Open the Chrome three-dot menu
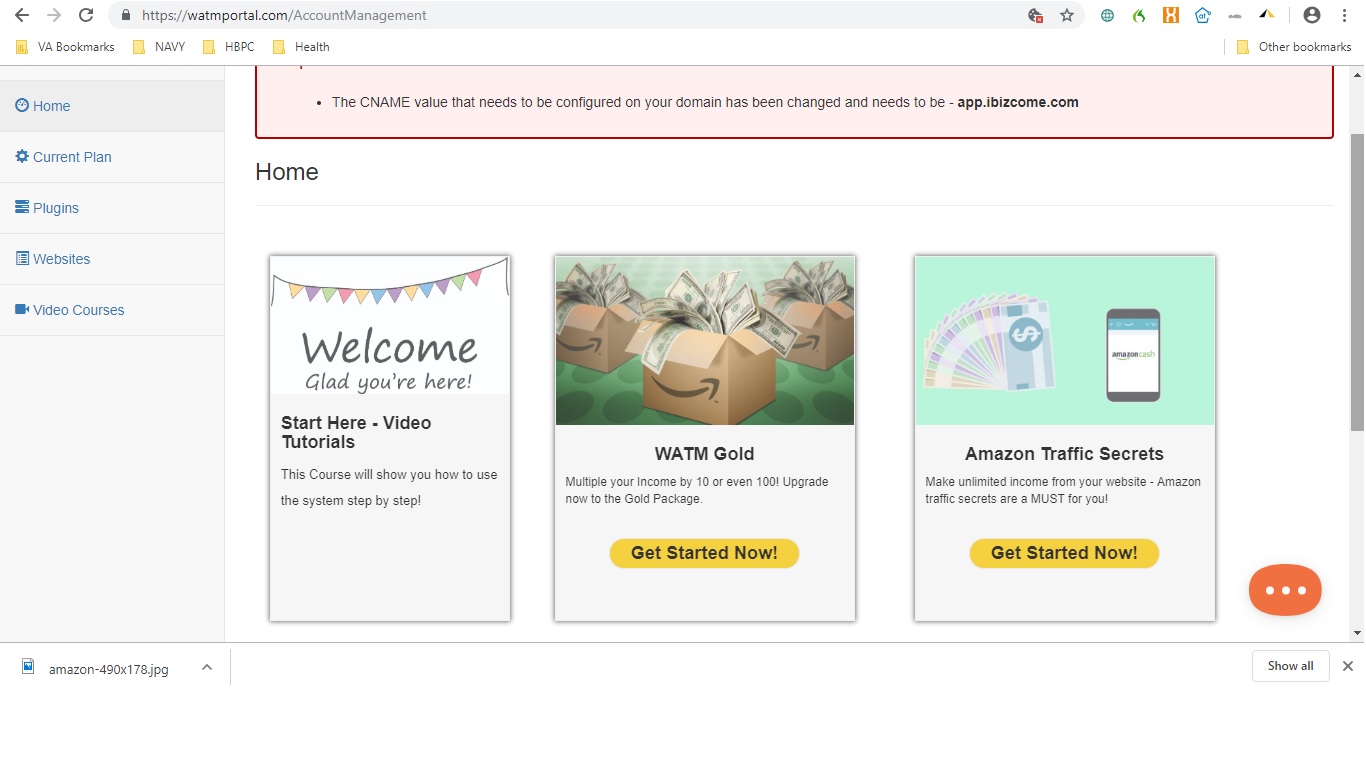1366x768 pixels. [1345, 15]
